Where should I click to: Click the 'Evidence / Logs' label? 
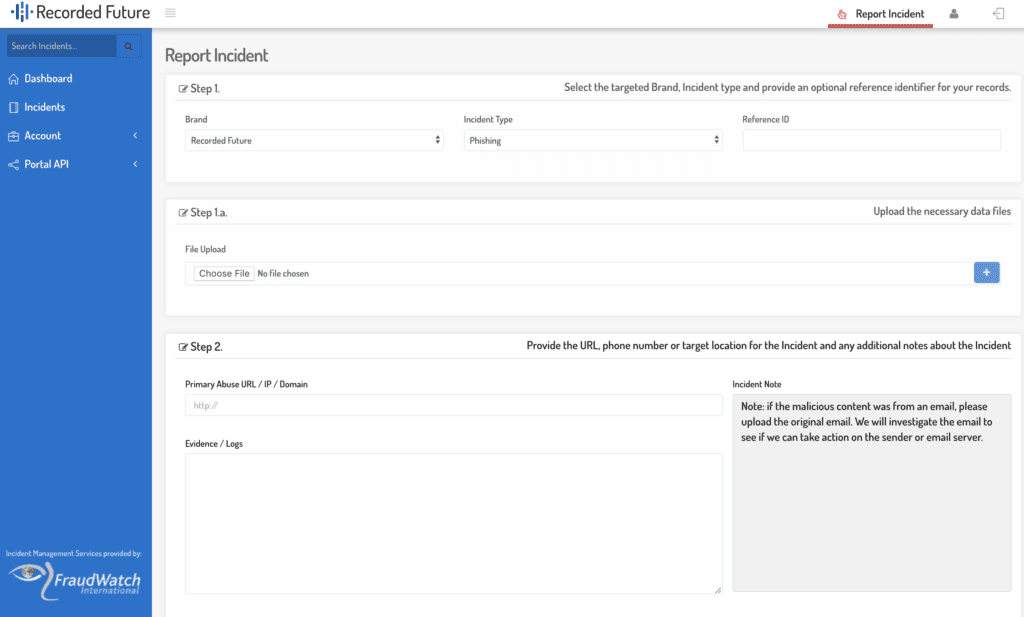pyautogui.click(x=214, y=444)
